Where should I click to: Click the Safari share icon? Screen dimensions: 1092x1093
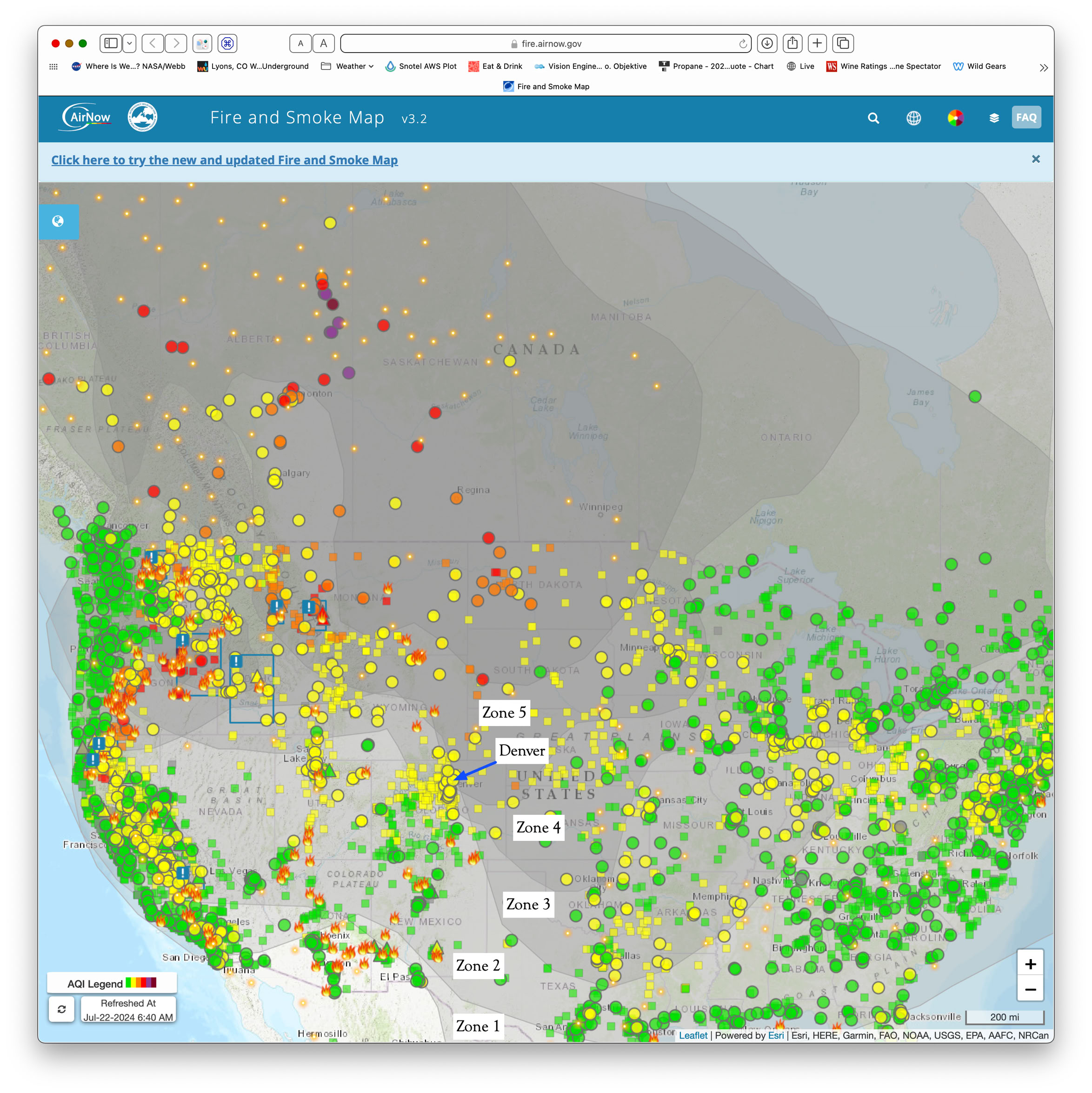pyautogui.click(x=792, y=44)
